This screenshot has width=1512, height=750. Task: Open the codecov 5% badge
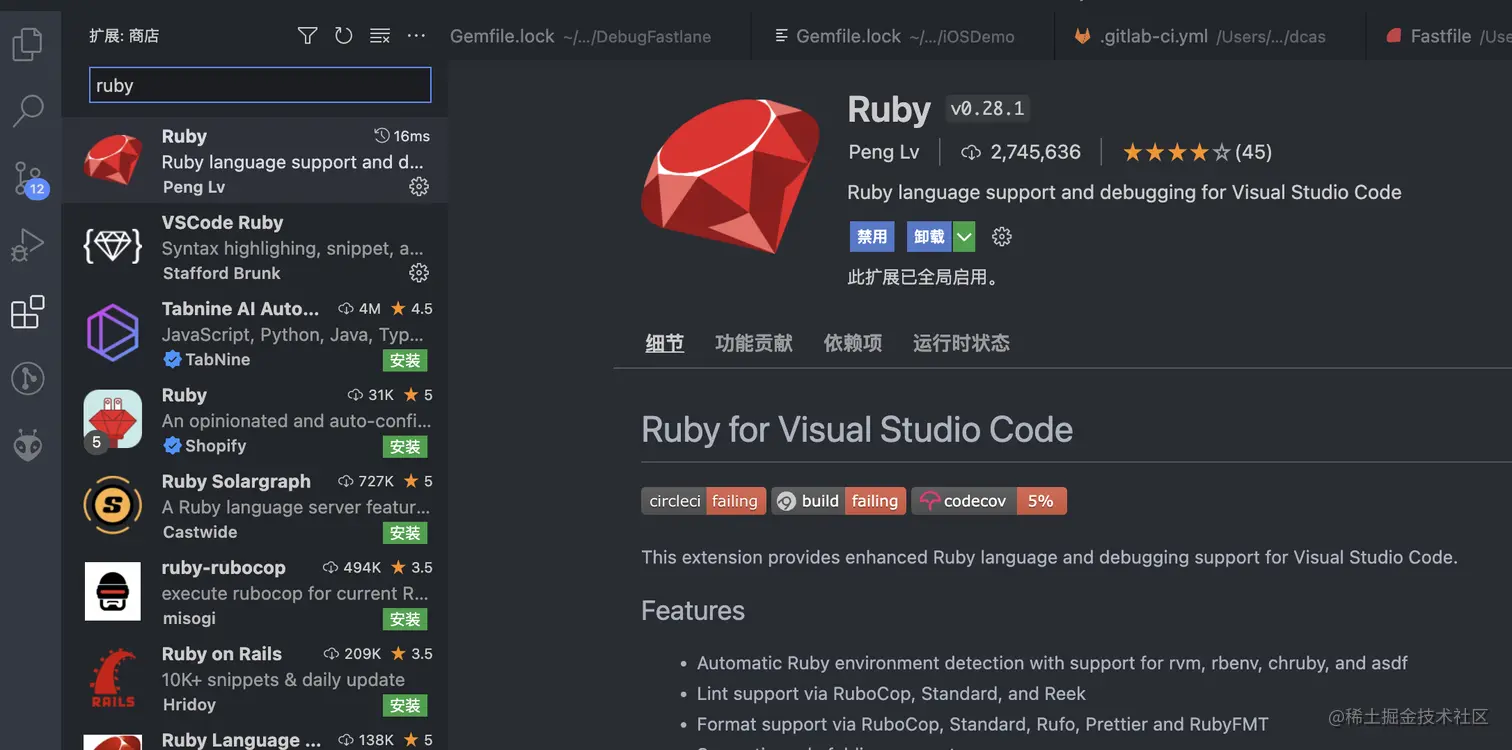pos(989,501)
